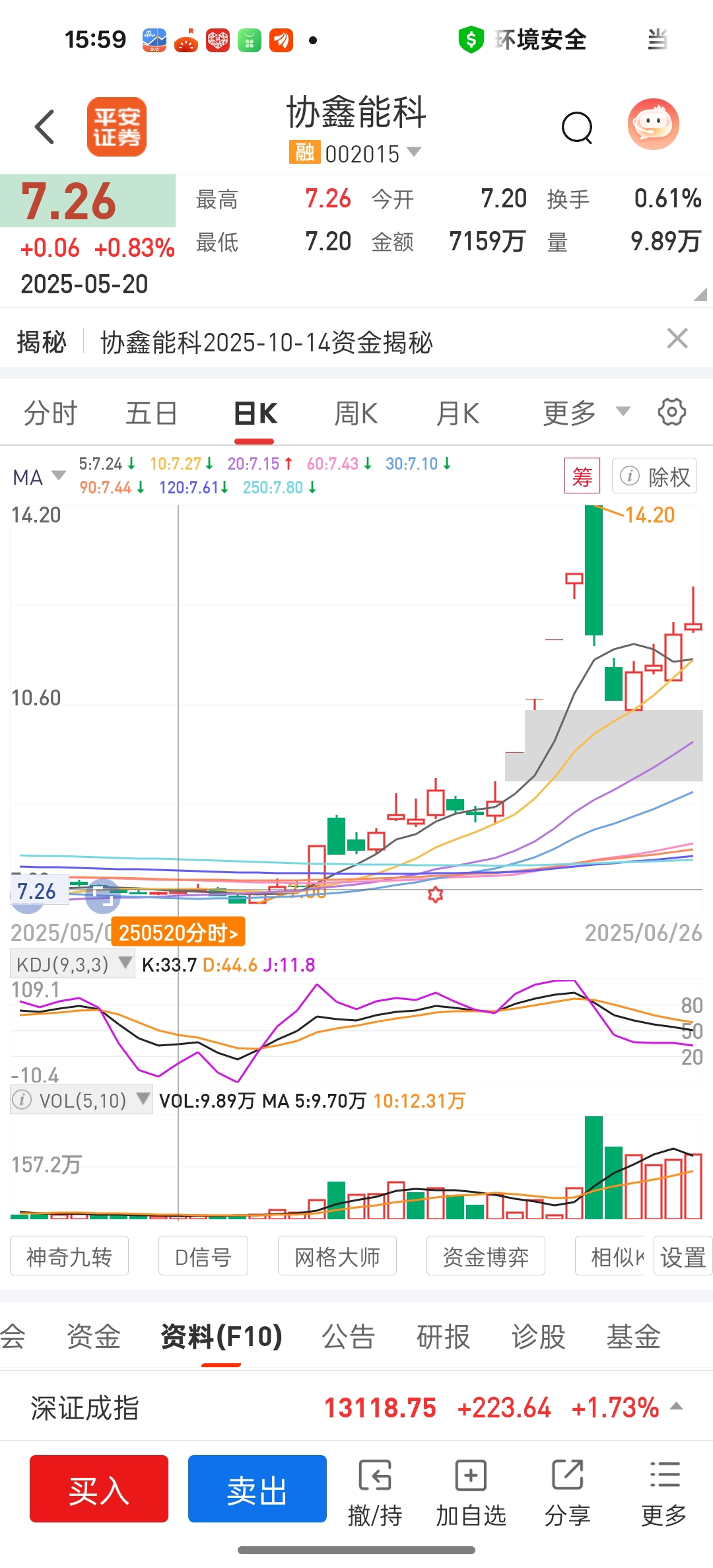Tap the 14.20 high price marker

650,515
